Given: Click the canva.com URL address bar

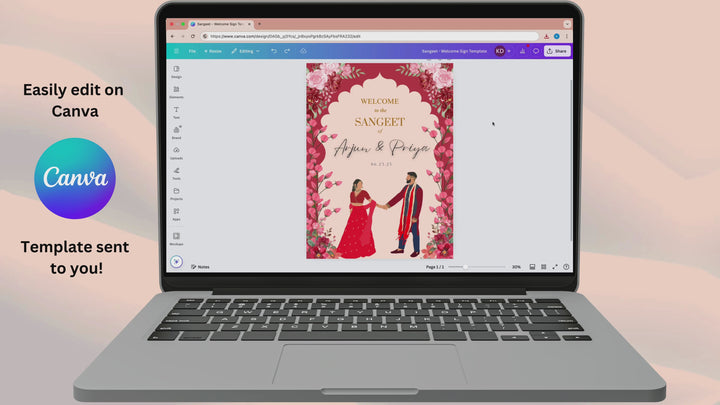Looking at the screenshot, I should tap(370, 36).
